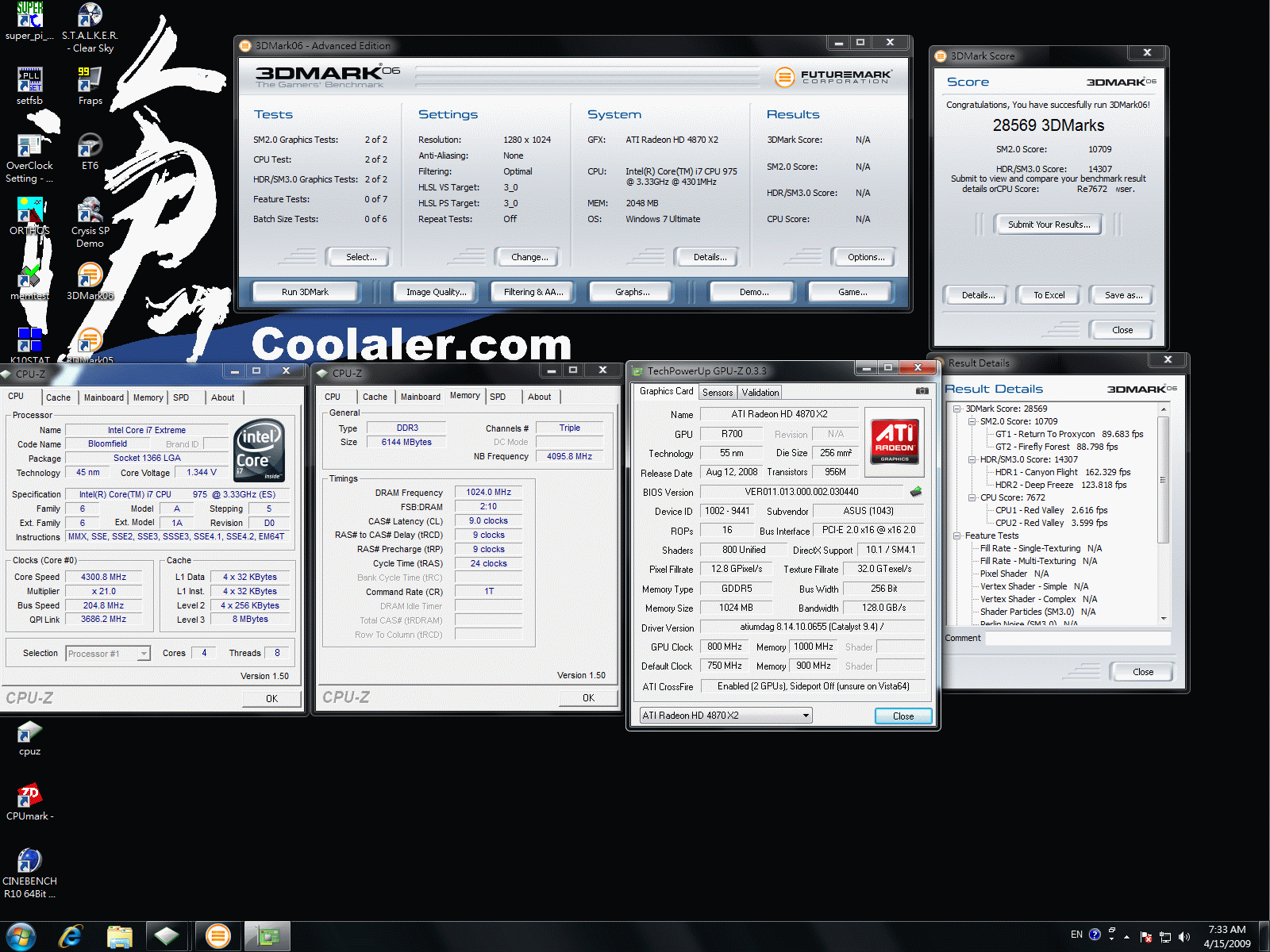Switch to the GPU-Z Sensors tab
Screen dimensions: 1270x952
point(718,393)
